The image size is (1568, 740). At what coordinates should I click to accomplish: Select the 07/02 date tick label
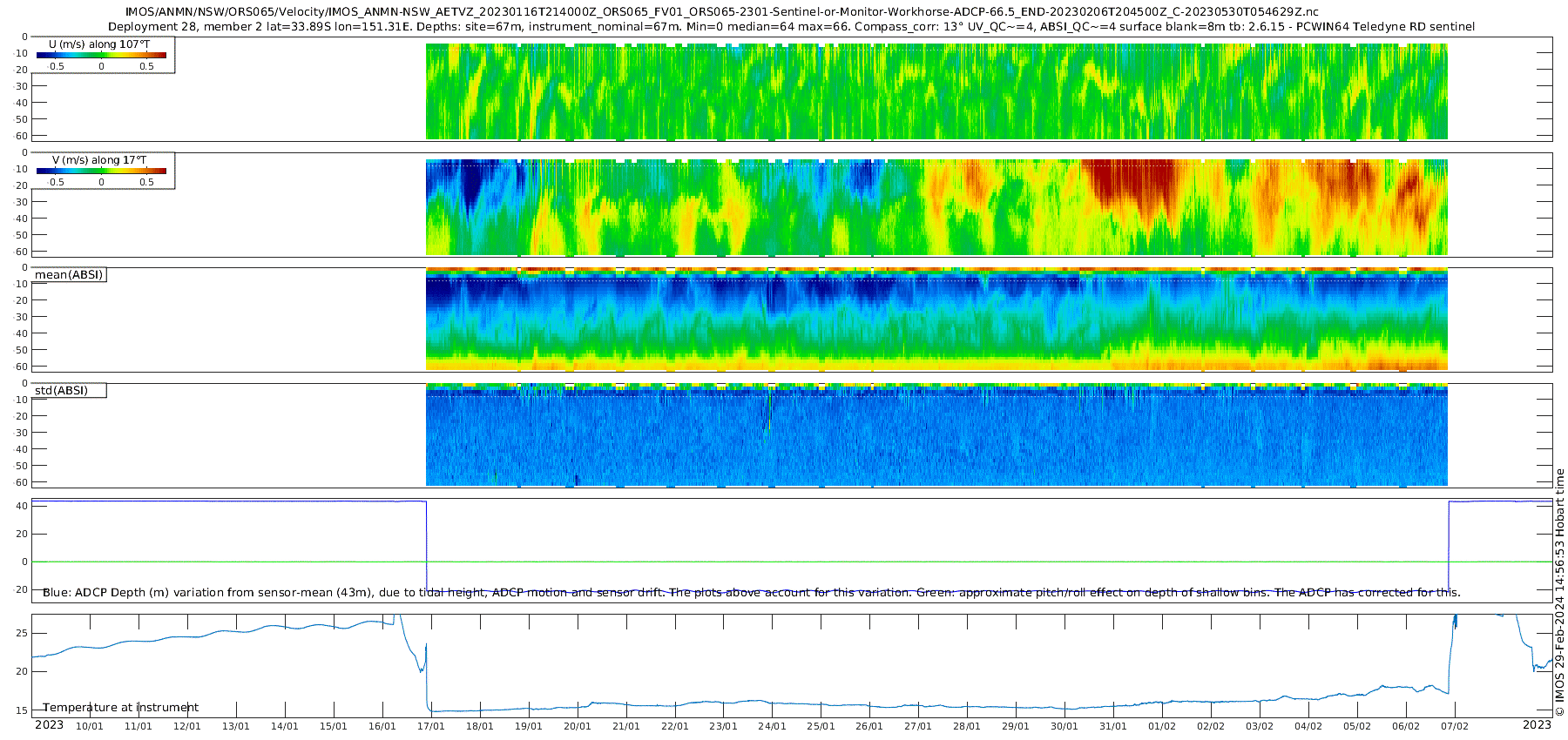[1455, 727]
